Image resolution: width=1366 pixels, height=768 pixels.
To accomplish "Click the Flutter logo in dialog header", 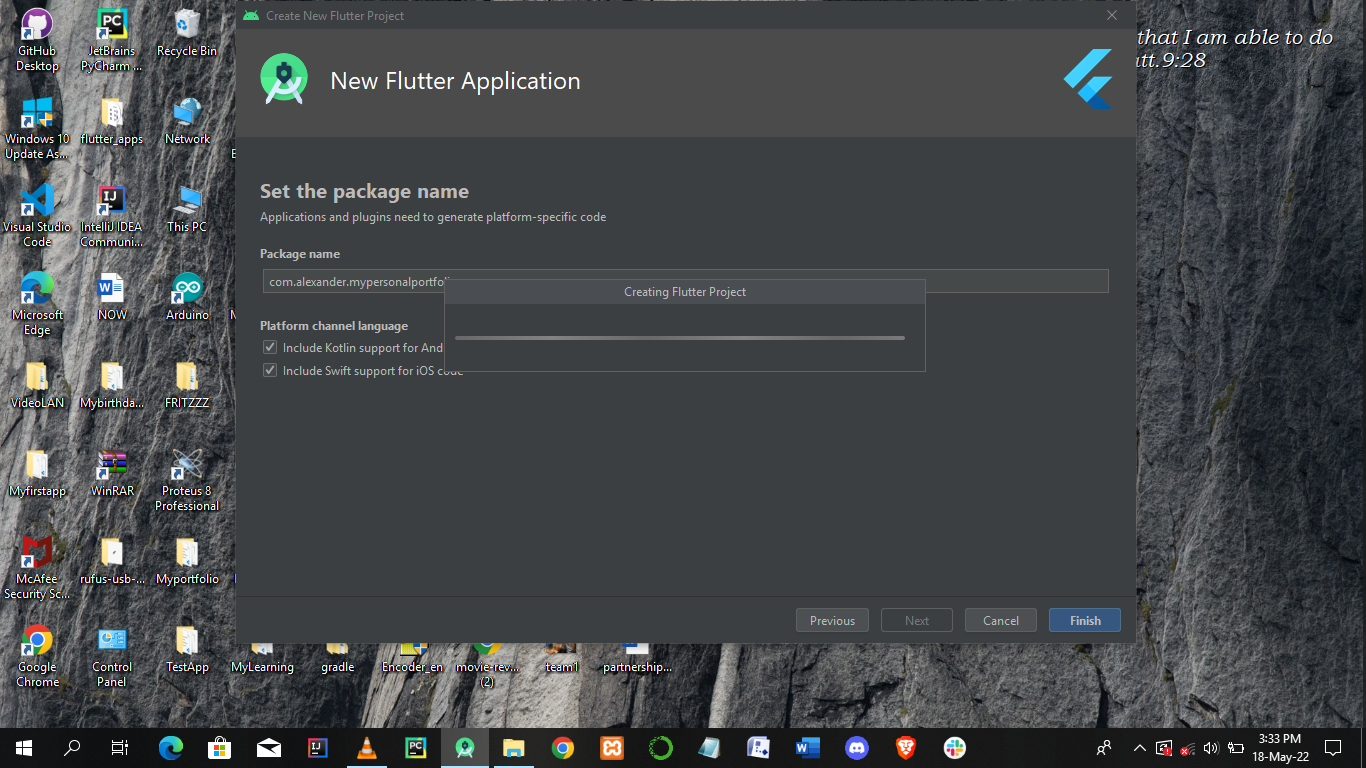I will (x=1088, y=79).
